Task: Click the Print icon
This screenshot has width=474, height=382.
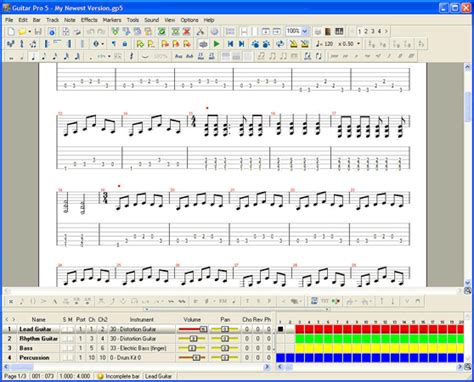Action: [318, 32]
